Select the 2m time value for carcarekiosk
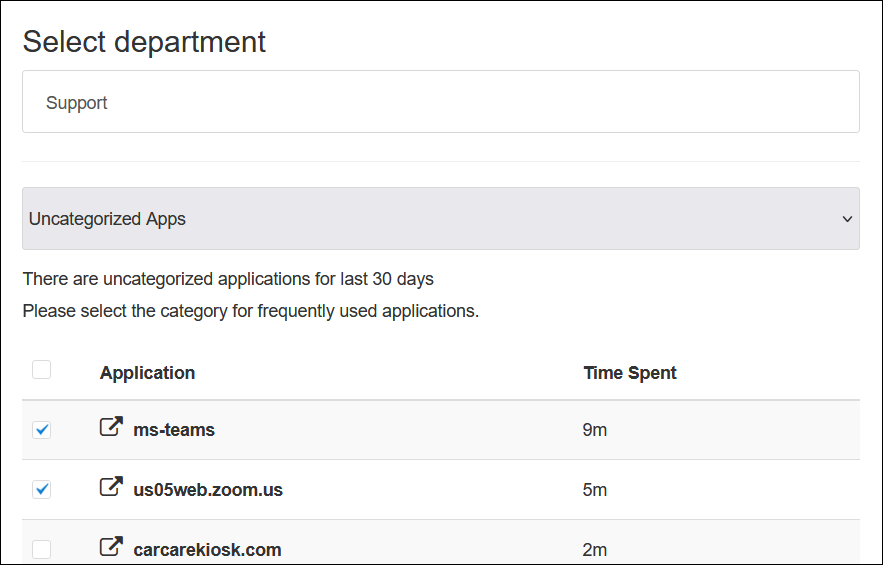 595,550
